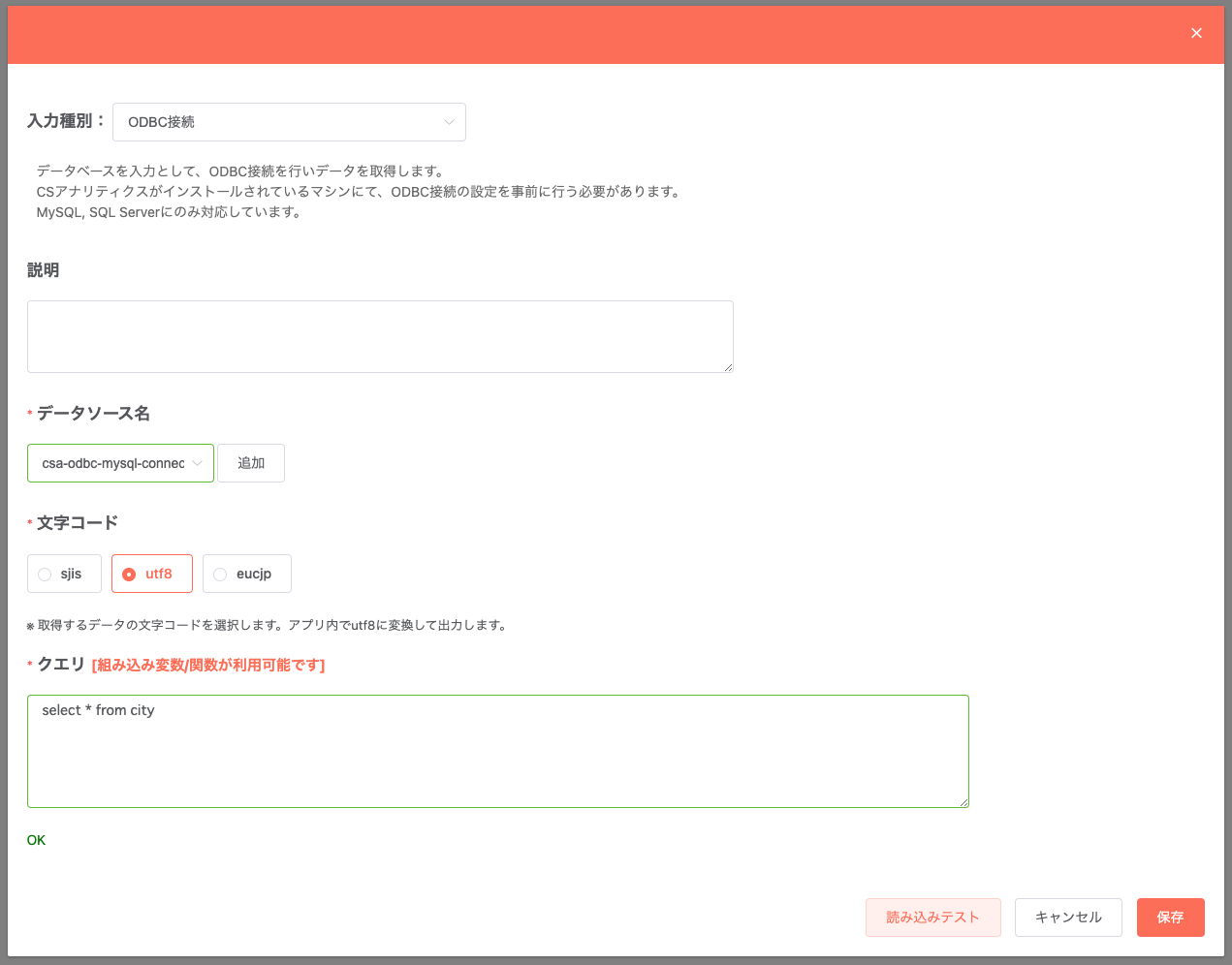Choose the eucjp character code option
Viewport: 1232px width, 965px height.
[247, 574]
